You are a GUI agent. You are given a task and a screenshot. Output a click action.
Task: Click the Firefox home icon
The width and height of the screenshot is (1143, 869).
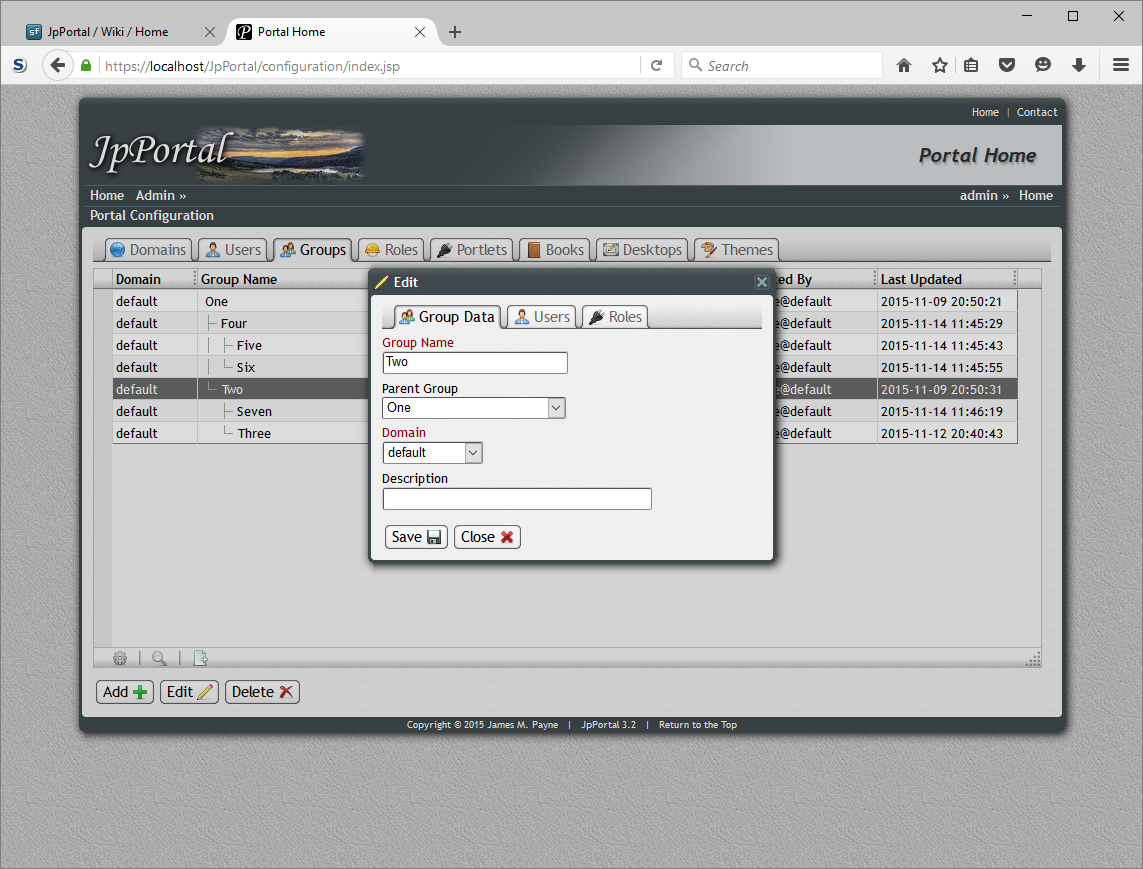[x=903, y=65]
